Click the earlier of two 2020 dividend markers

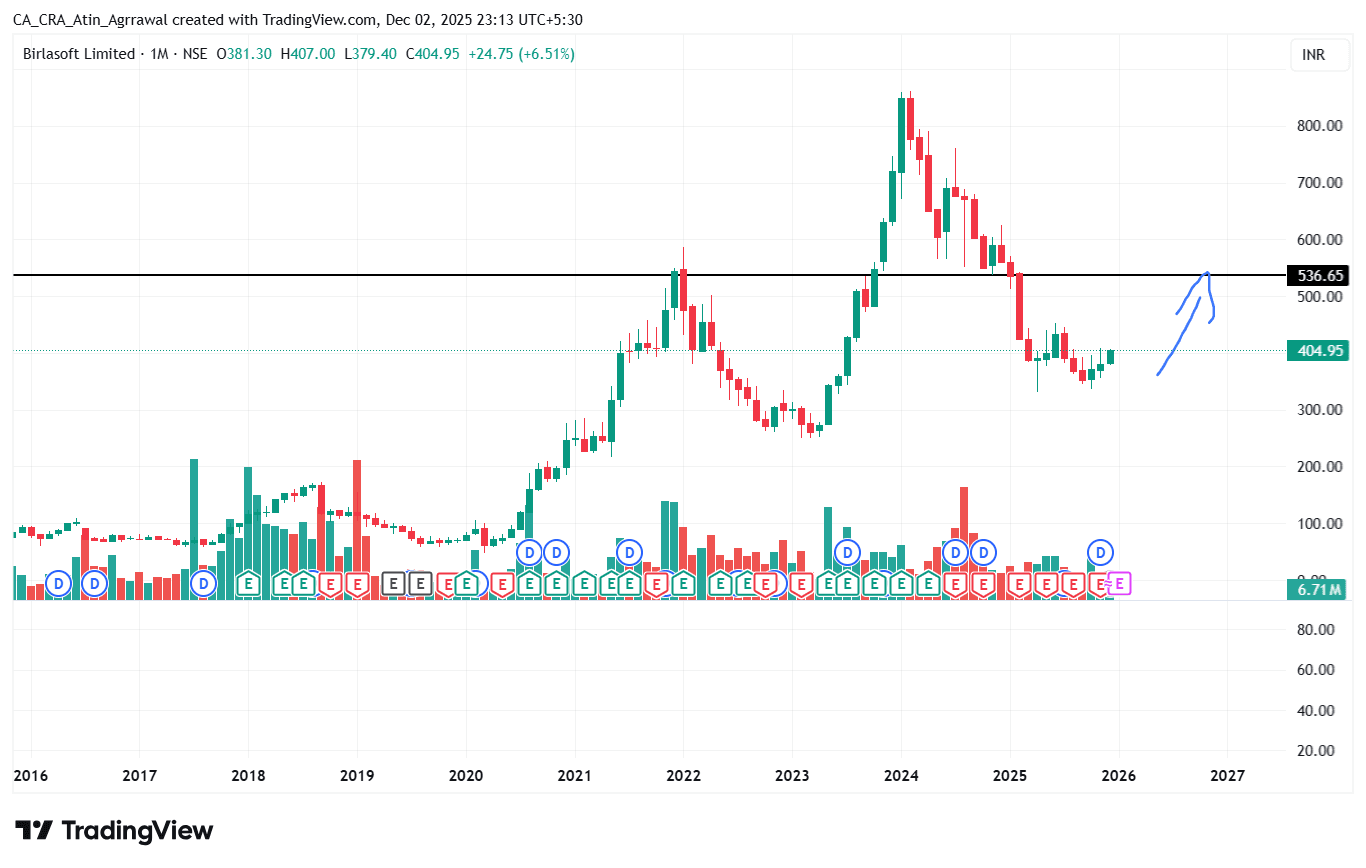pyautogui.click(x=530, y=551)
